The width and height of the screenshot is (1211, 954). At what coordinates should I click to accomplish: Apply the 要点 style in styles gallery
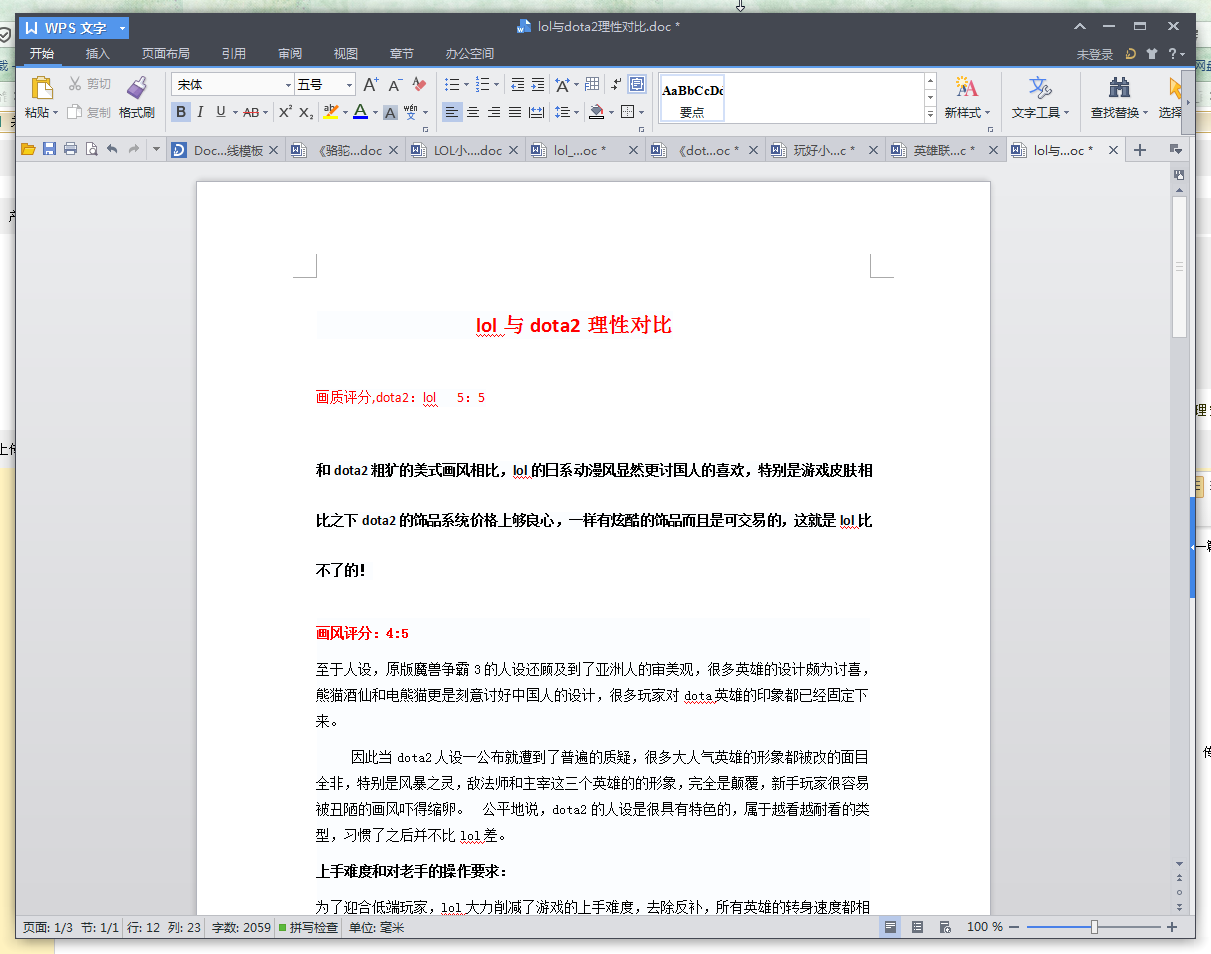(692, 98)
